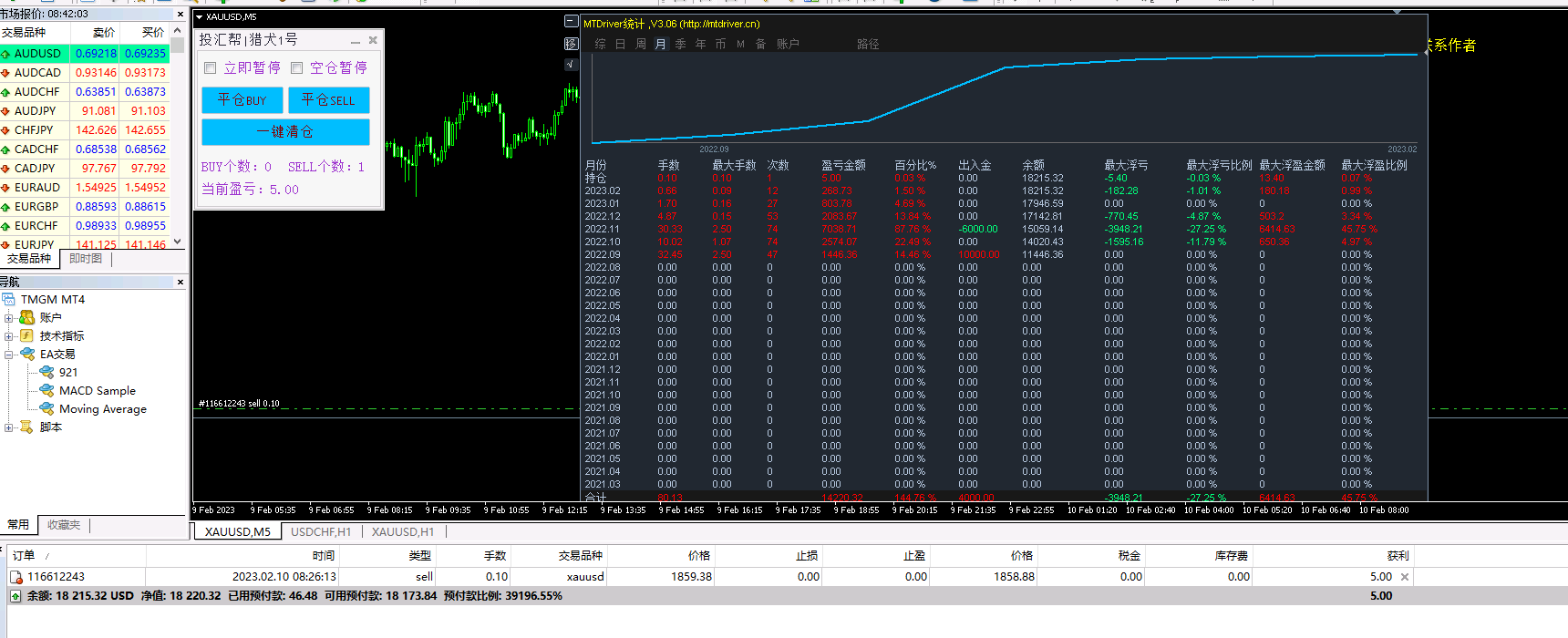Enable the 立即暂停 checkbox
Image resolution: width=1568 pixels, height=638 pixels.
(211, 68)
